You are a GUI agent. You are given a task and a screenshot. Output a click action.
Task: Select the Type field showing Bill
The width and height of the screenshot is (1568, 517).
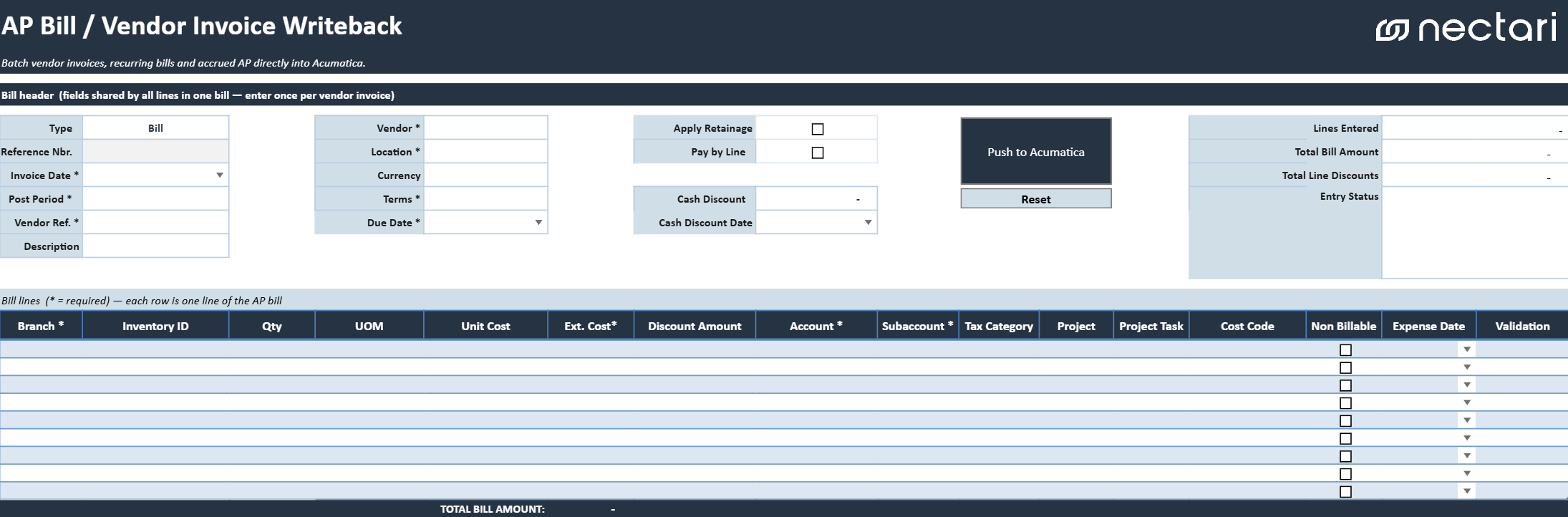pyautogui.click(x=155, y=128)
